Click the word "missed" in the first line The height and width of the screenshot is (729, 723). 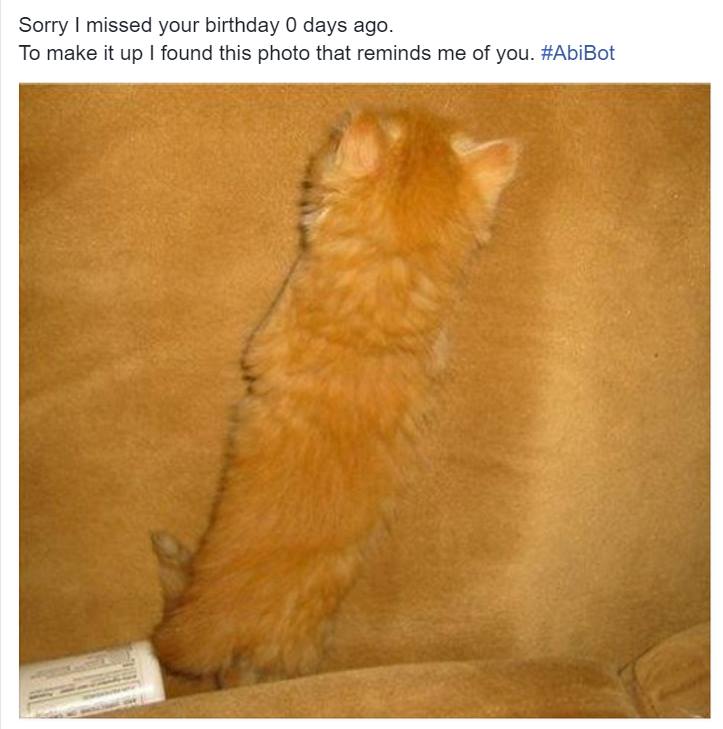point(119,26)
